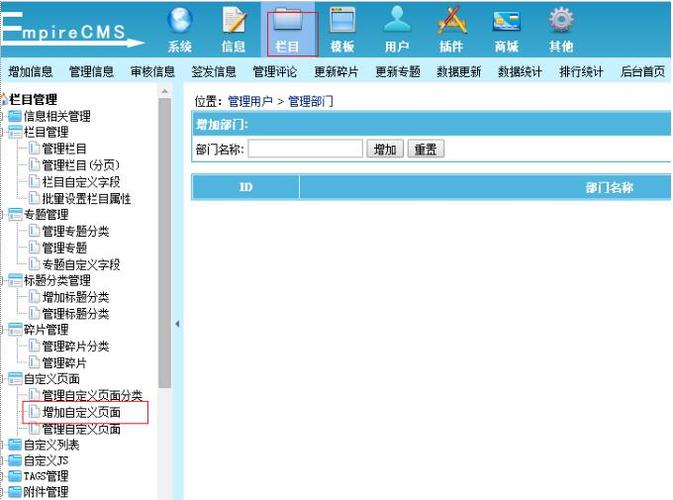
Task: Click the page icon beside 管理栏目
Action: [34, 148]
